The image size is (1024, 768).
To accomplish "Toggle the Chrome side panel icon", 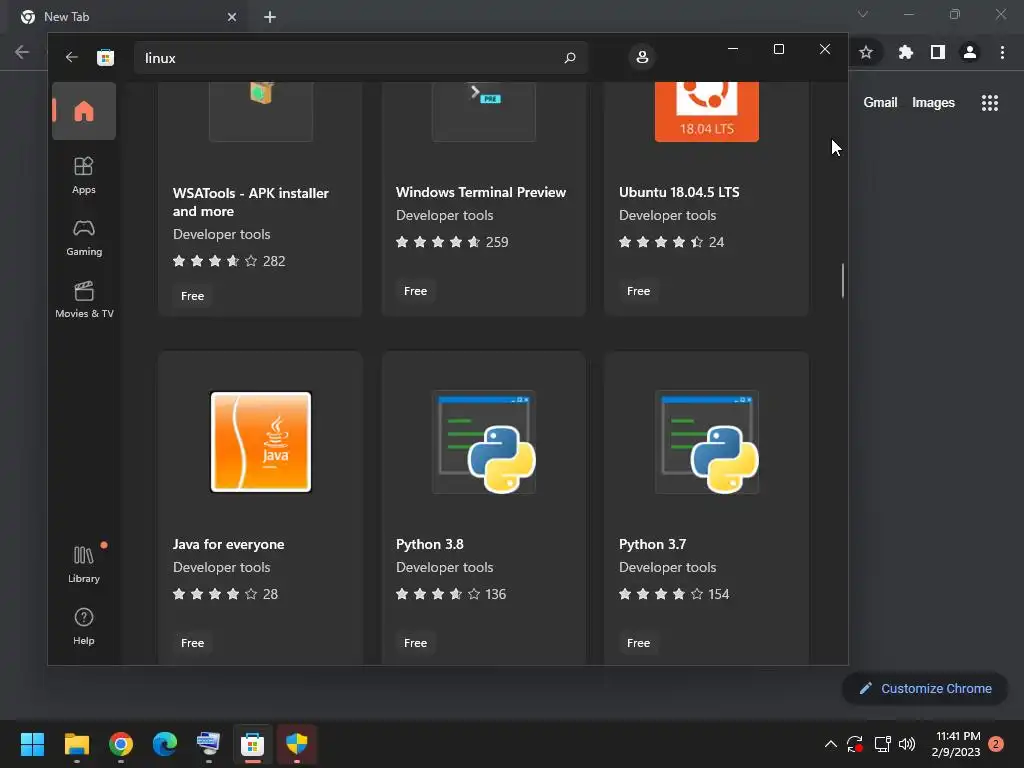I will point(938,52).
